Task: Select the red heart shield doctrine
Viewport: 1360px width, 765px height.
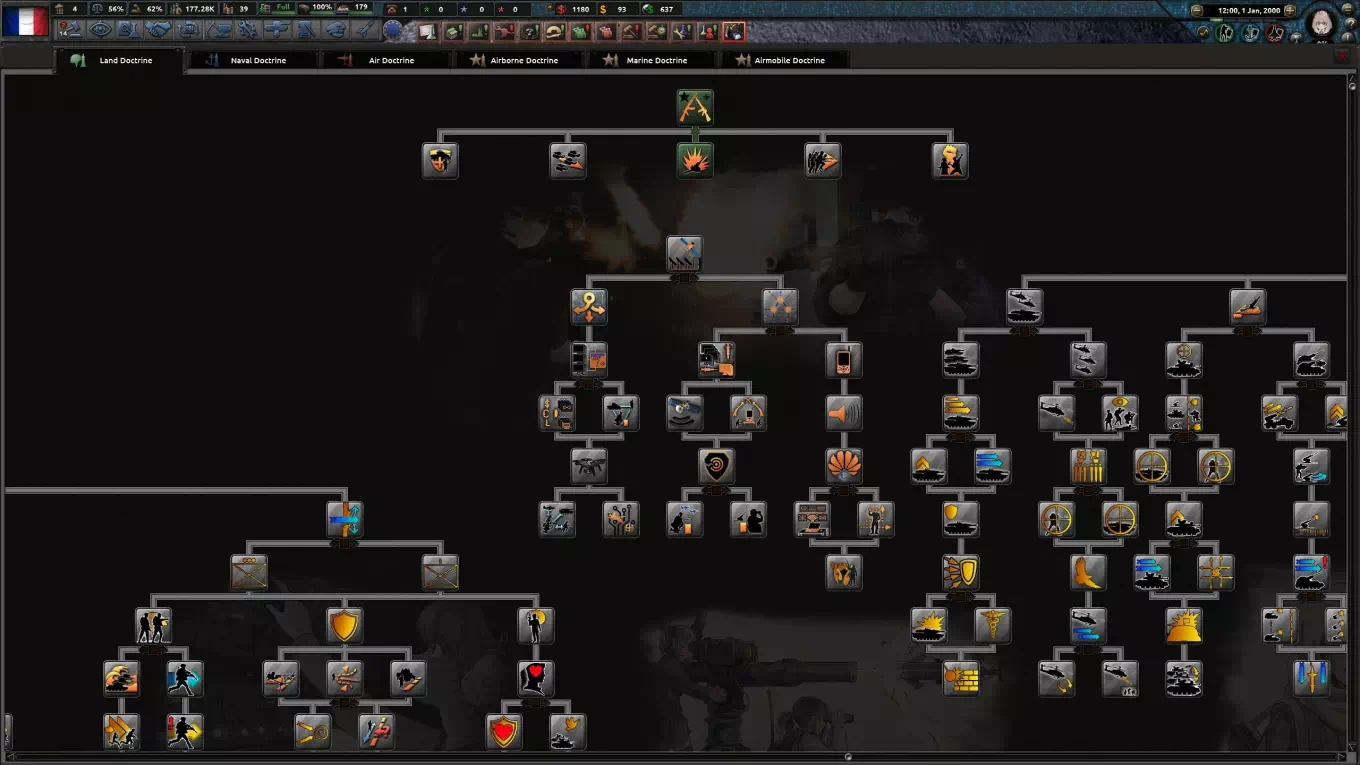Action: point(504,731)
